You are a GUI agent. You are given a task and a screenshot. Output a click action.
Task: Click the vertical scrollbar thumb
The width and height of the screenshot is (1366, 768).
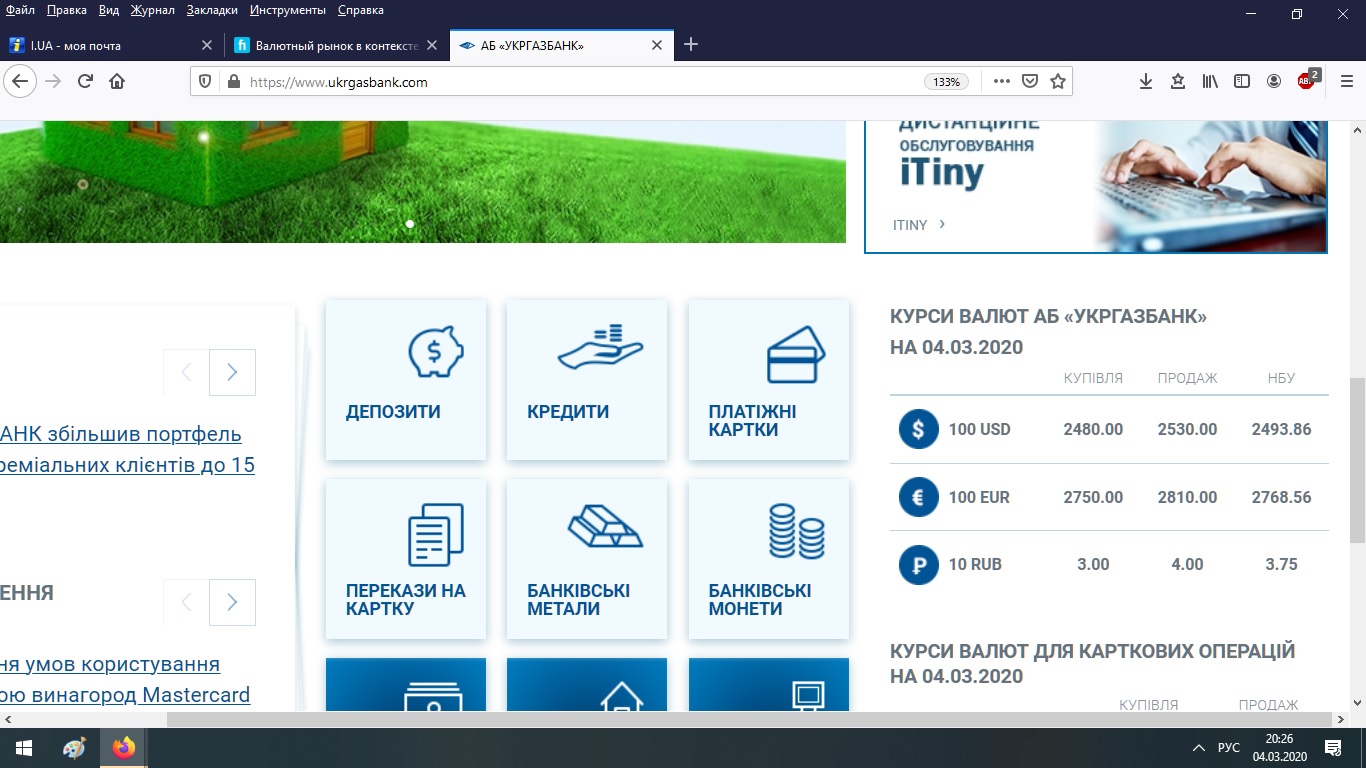click(1357, 460)
